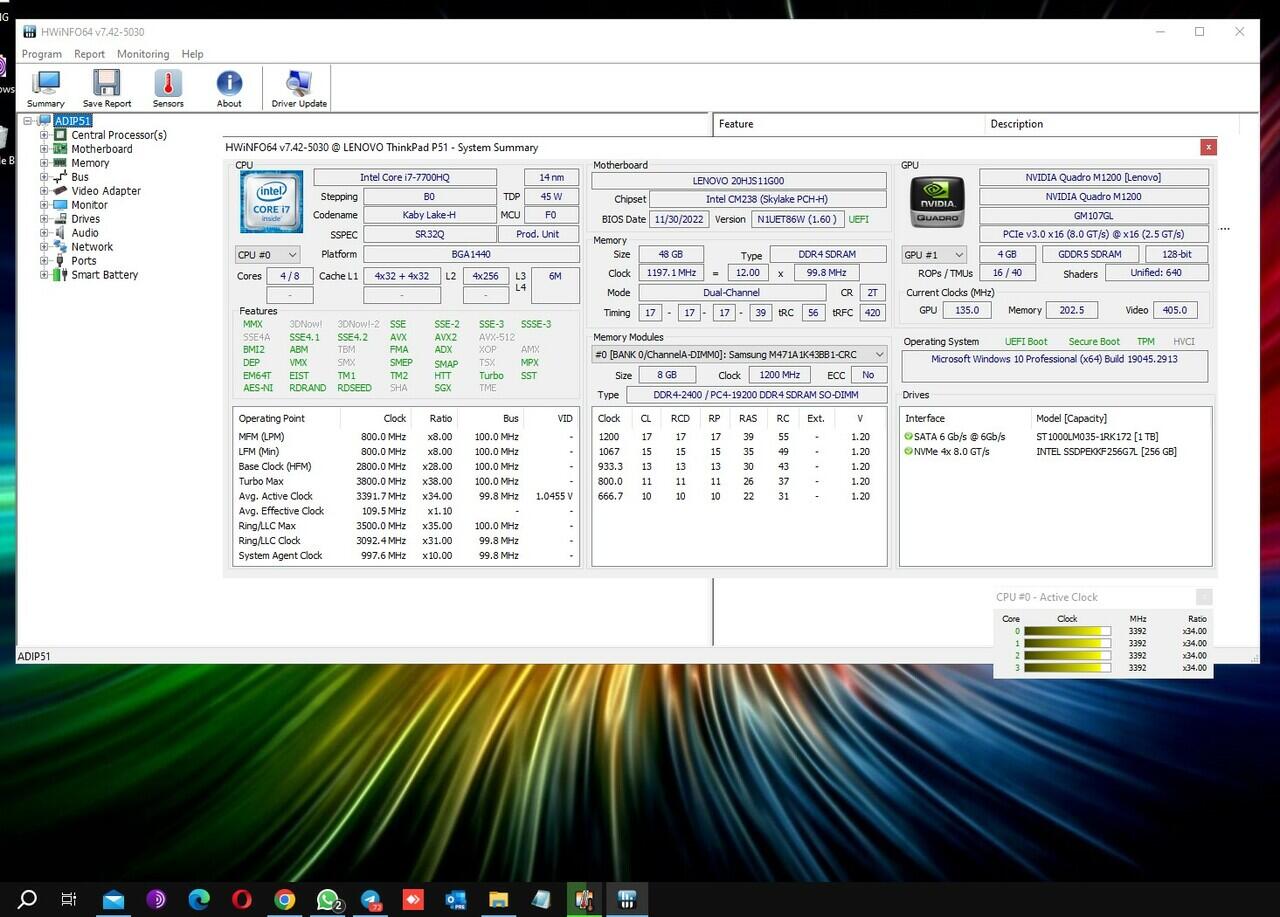
Task: Open the CPU #0 selector dropdown
Action: pos(267,255)
